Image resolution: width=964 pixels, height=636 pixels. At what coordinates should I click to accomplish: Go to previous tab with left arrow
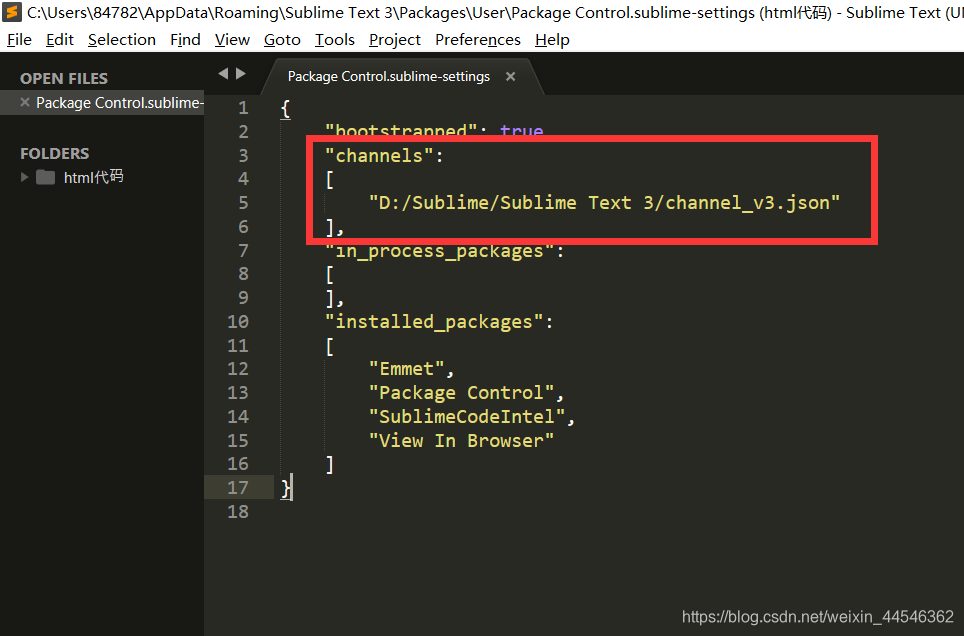click(x=223, y=74)
